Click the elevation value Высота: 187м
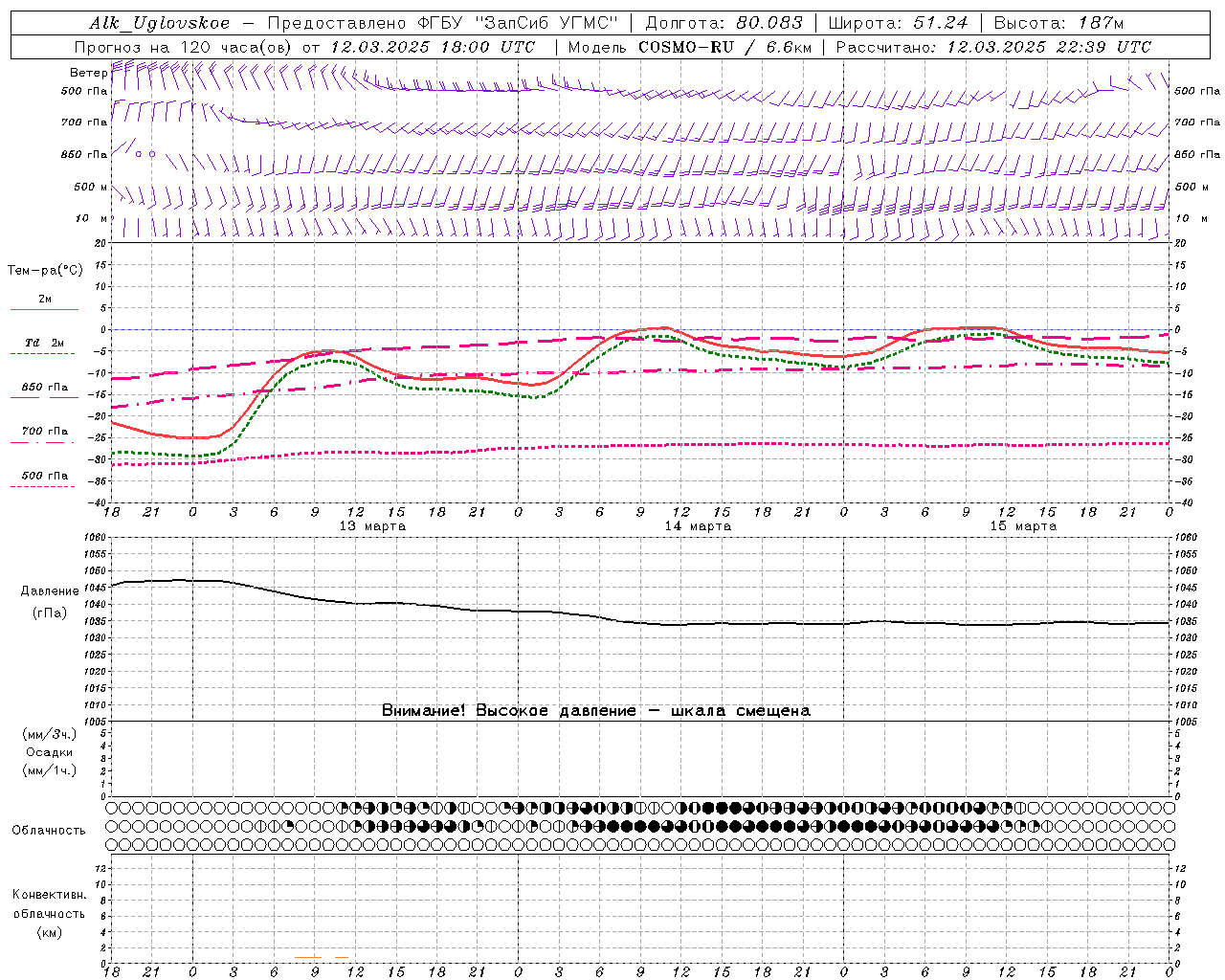 (1058, 23)
